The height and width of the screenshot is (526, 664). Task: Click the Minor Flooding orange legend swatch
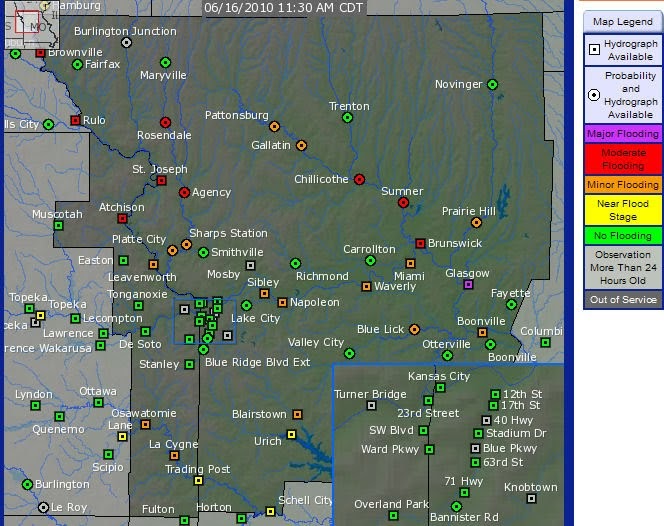pyautogui.click(x=623, y=185)
